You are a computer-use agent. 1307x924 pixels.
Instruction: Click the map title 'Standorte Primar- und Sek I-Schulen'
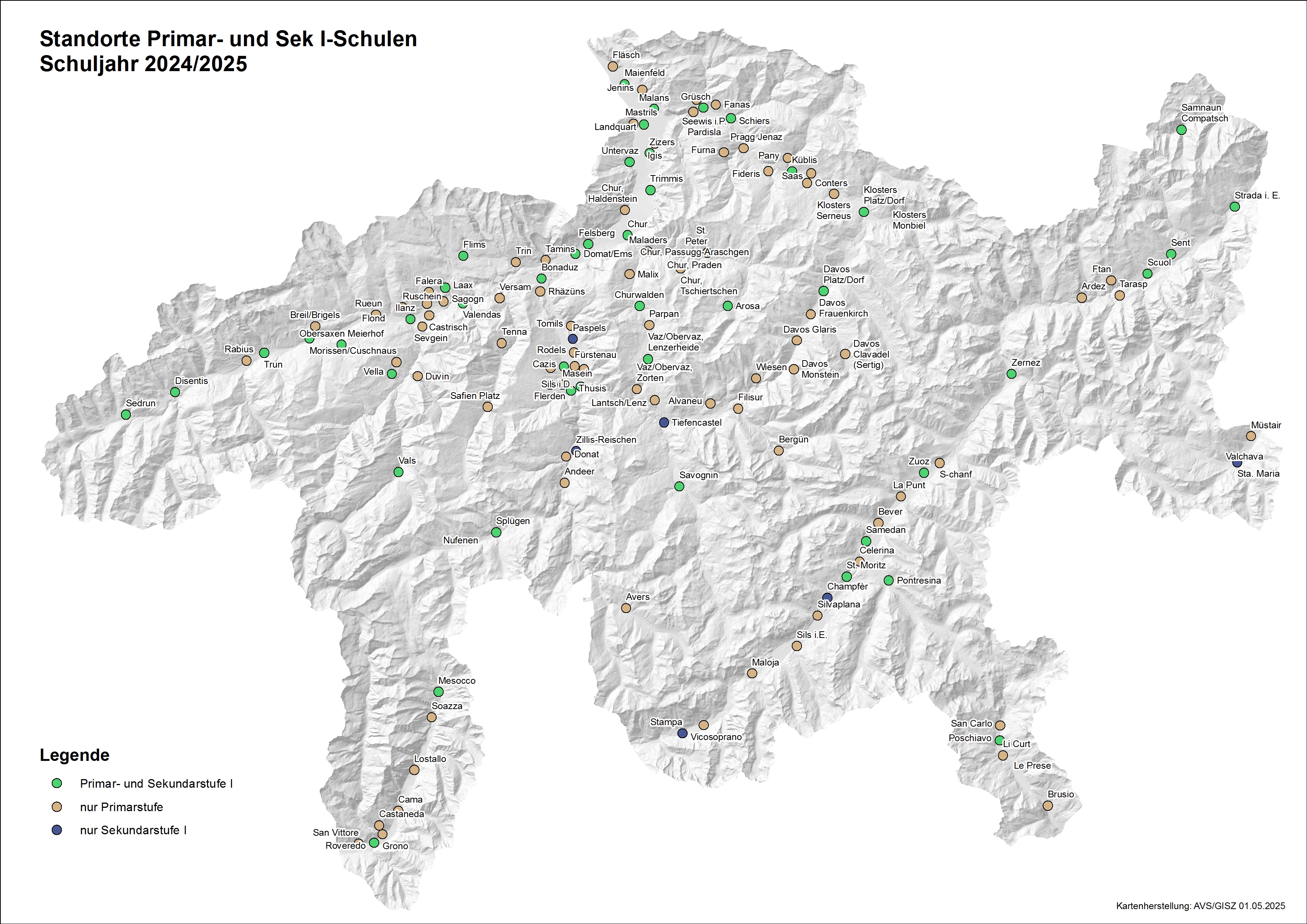click(x=228, y=39)
